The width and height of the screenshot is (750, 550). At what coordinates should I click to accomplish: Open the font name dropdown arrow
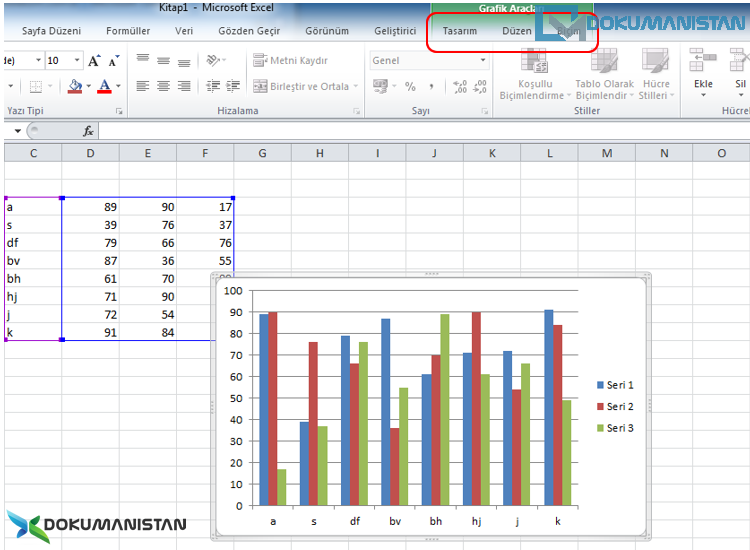click(x=38, y=60)
